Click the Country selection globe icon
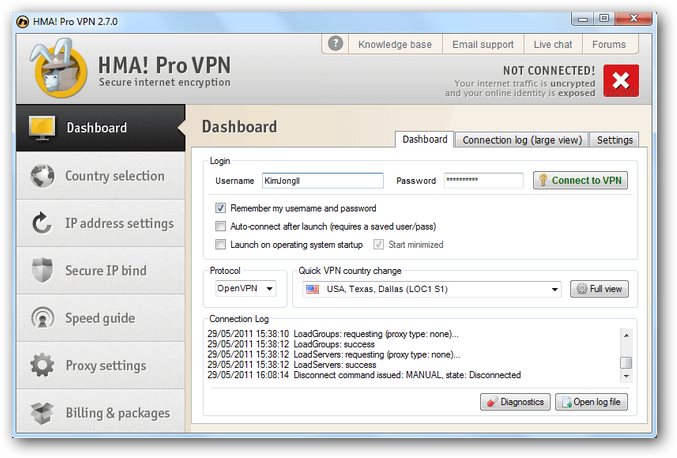677x458 pixels. coord(43,176)
